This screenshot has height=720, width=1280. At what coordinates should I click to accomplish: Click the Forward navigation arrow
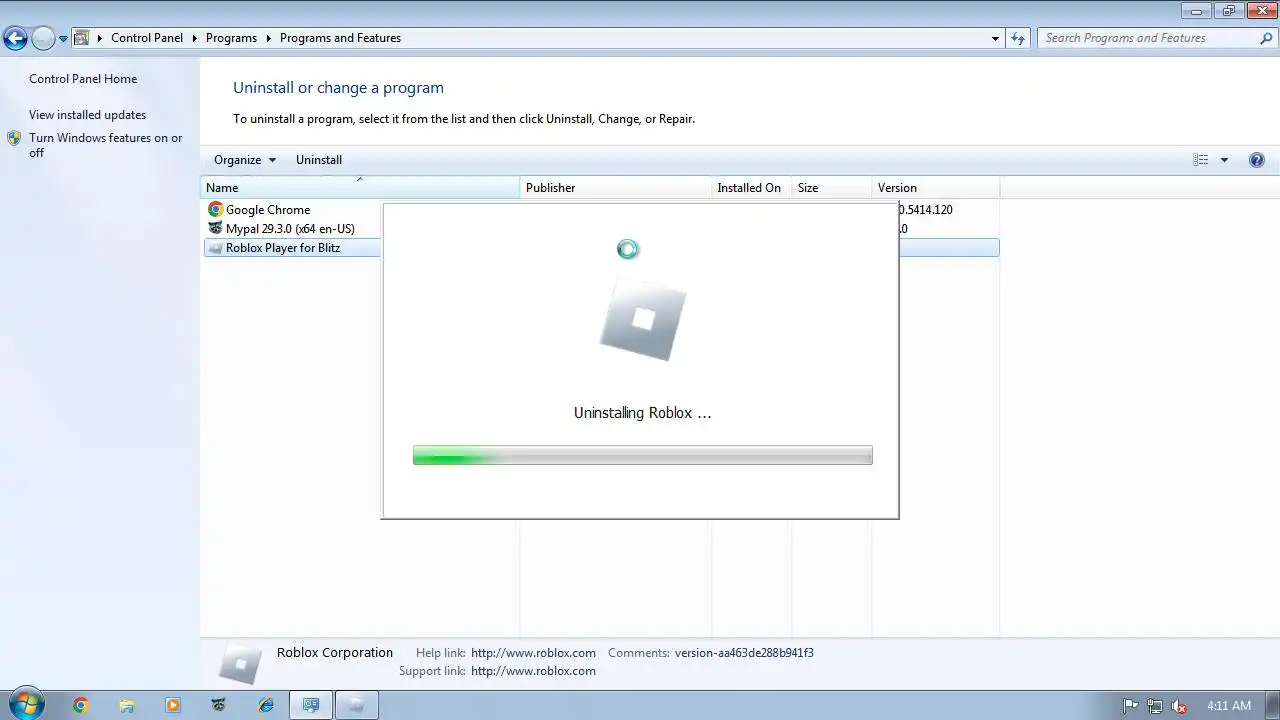pos(43,39)
